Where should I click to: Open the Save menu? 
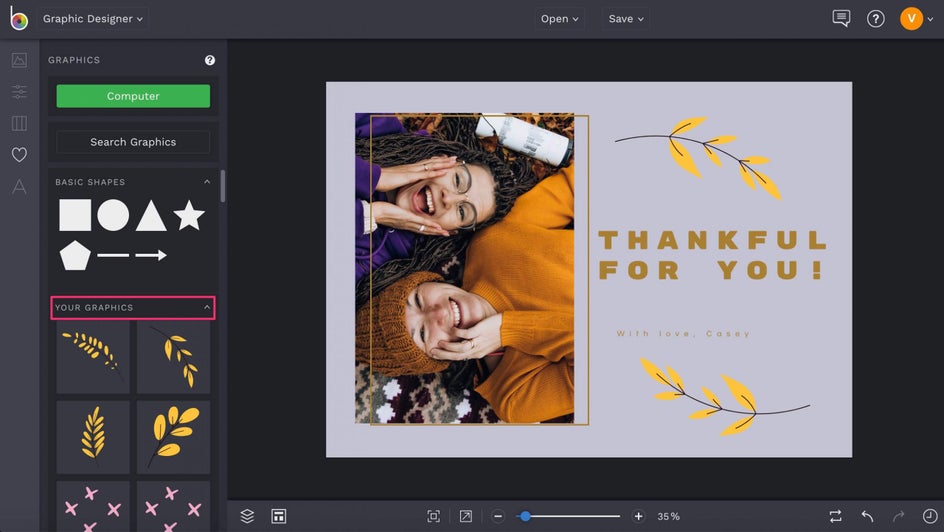point(626,19)
